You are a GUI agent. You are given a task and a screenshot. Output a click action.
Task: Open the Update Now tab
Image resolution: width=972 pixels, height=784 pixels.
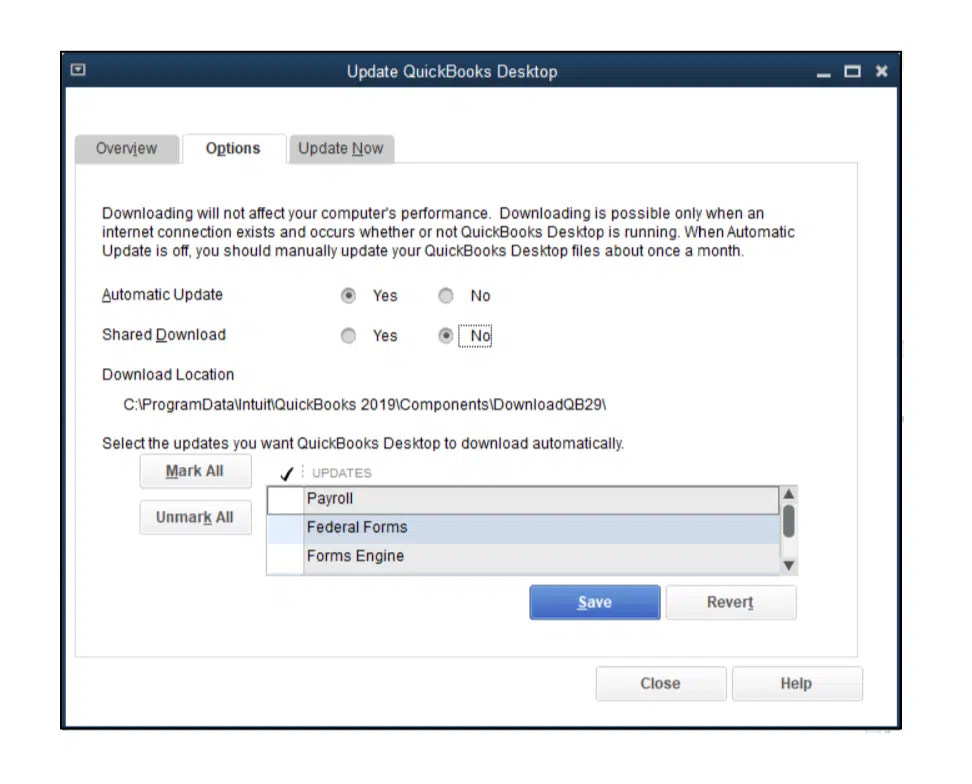coord(341,149)
